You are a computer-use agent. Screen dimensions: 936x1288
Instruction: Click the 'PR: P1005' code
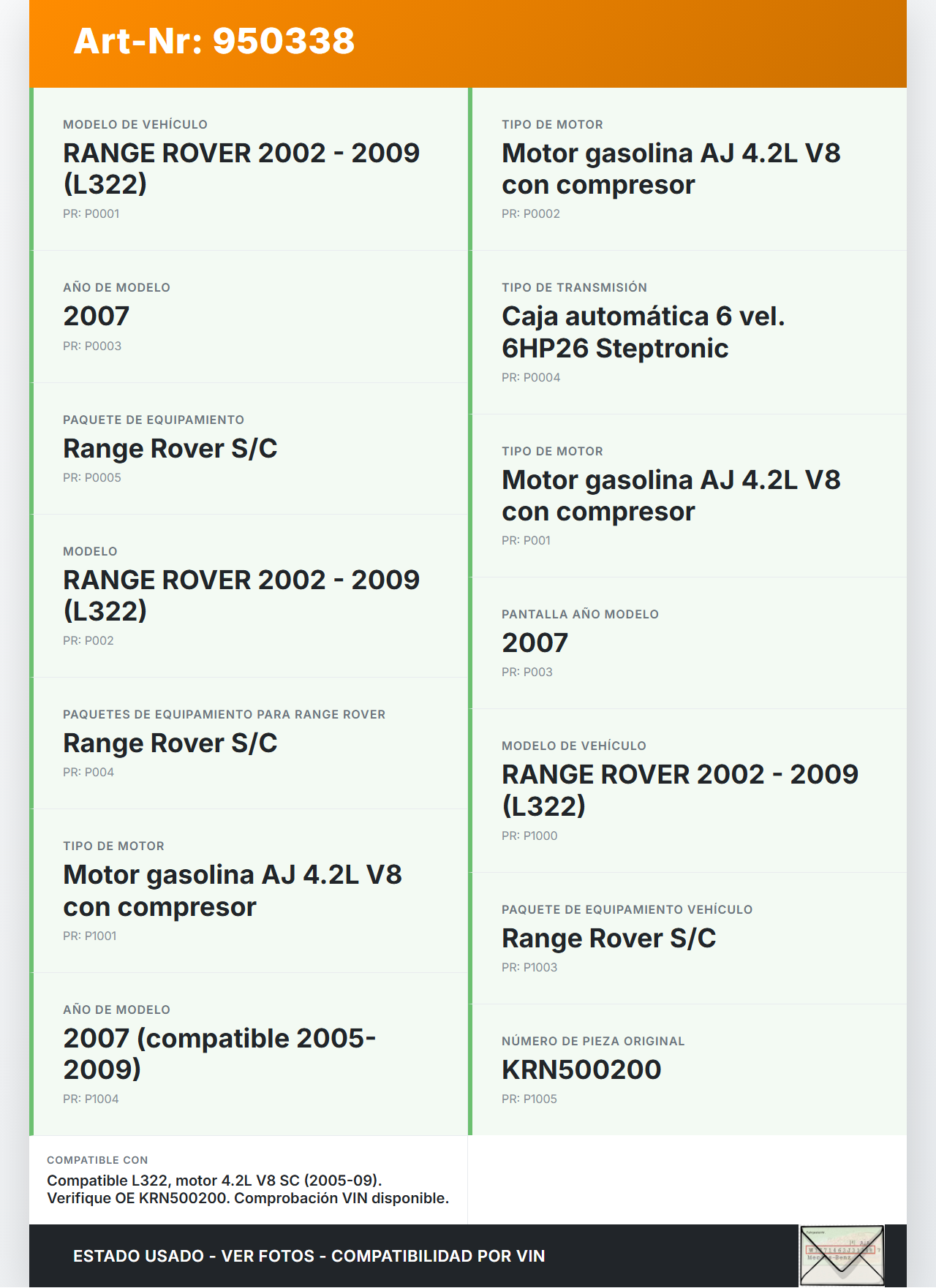point(529,1099)
